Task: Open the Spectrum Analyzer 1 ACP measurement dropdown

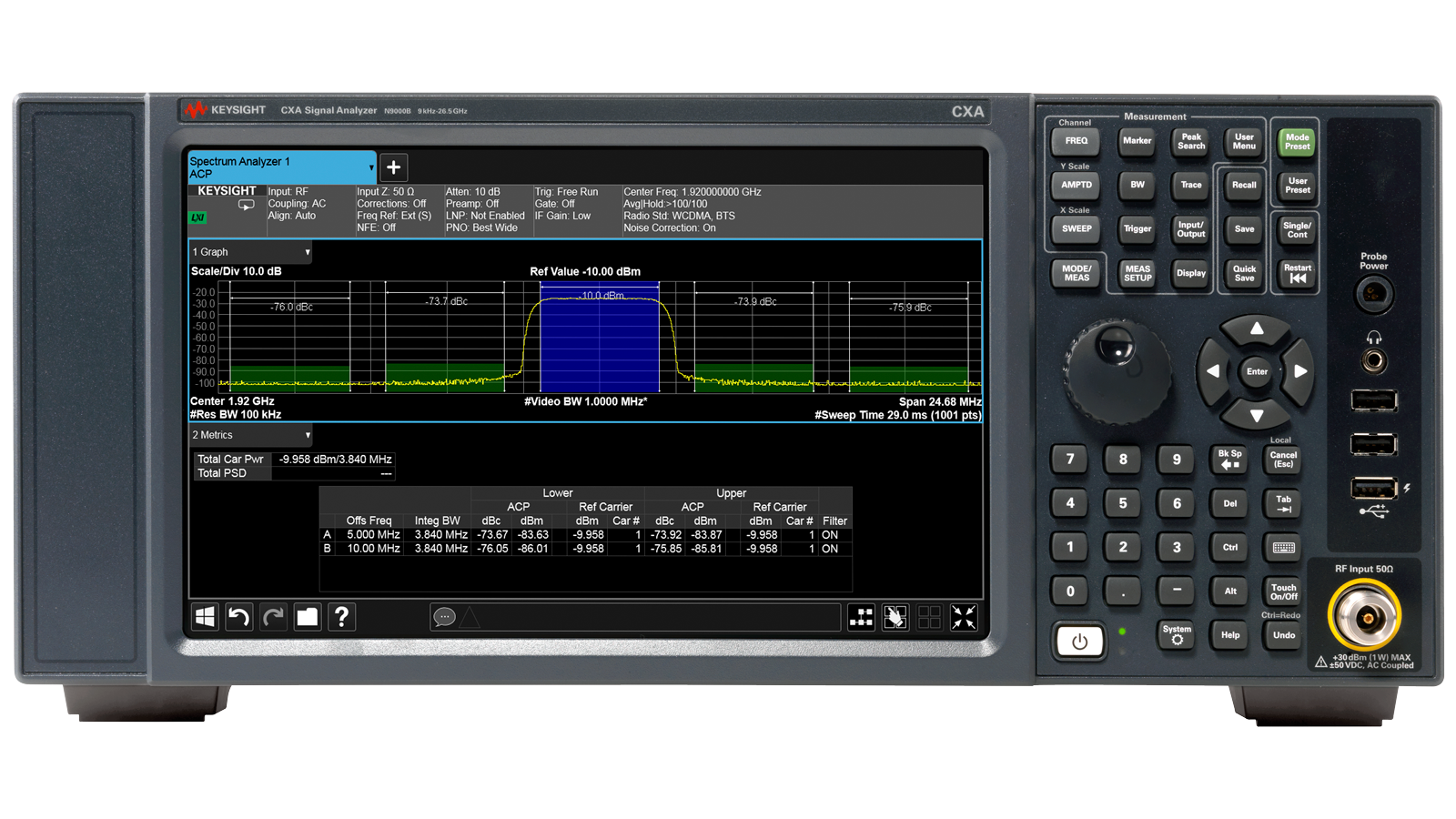Action: [x=280, y=167]
